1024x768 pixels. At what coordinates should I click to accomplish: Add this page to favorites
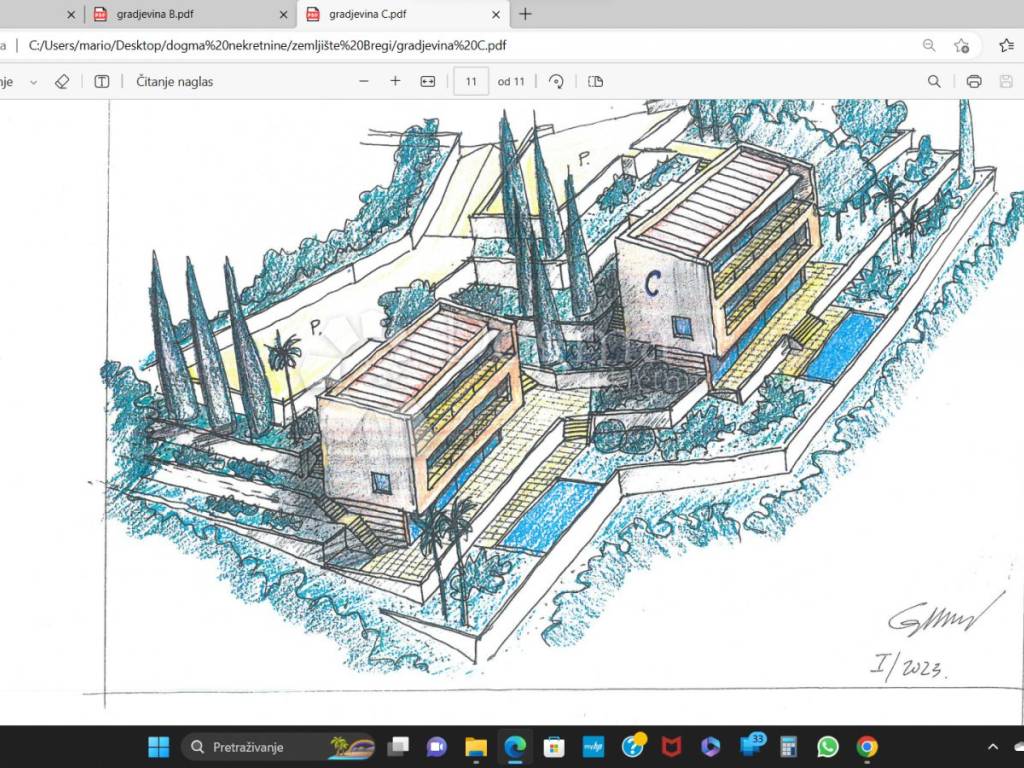[962, 45]
